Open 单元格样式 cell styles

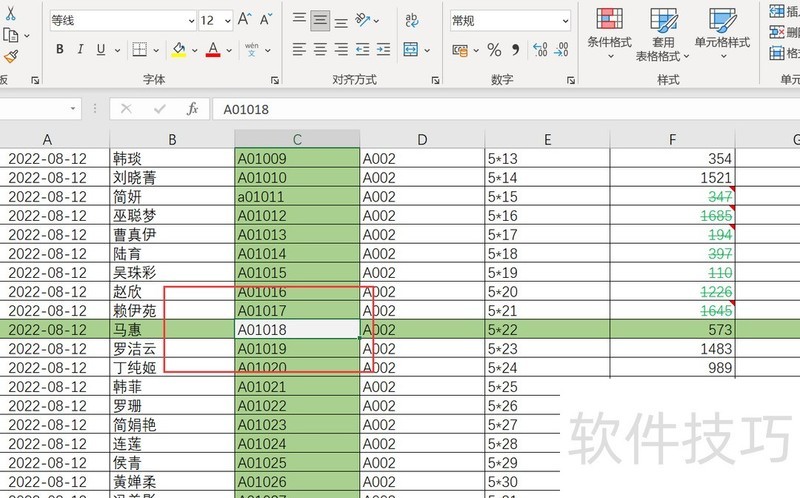point(722,33)
